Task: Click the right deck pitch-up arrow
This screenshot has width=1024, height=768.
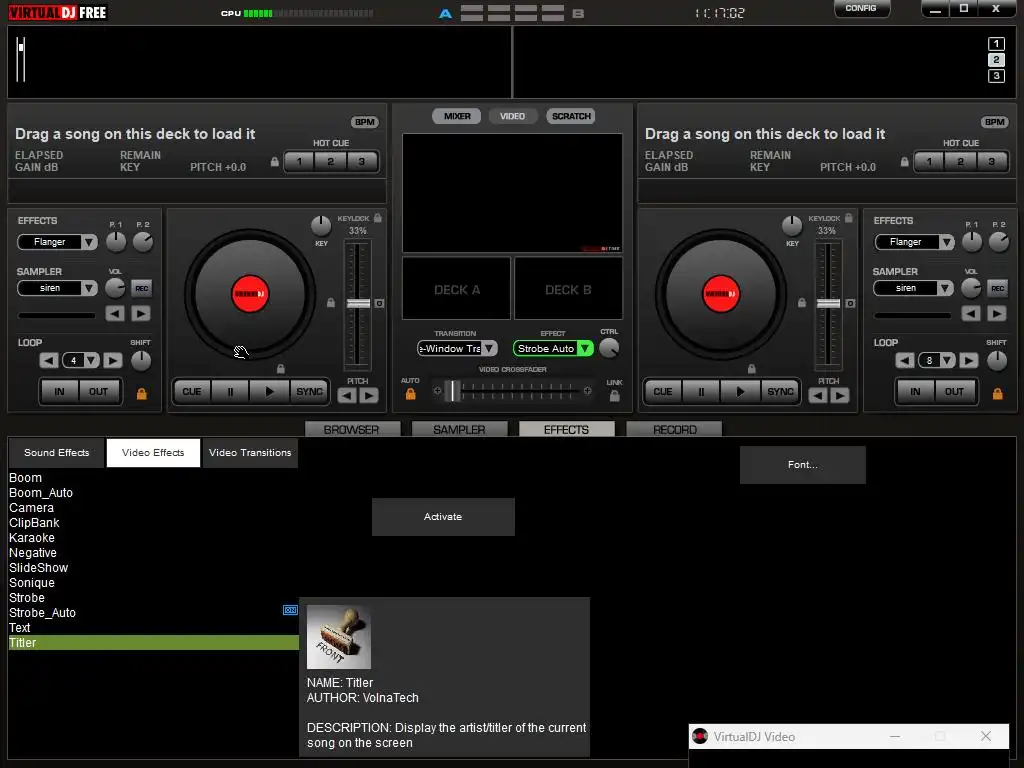Action: point(840,395)
